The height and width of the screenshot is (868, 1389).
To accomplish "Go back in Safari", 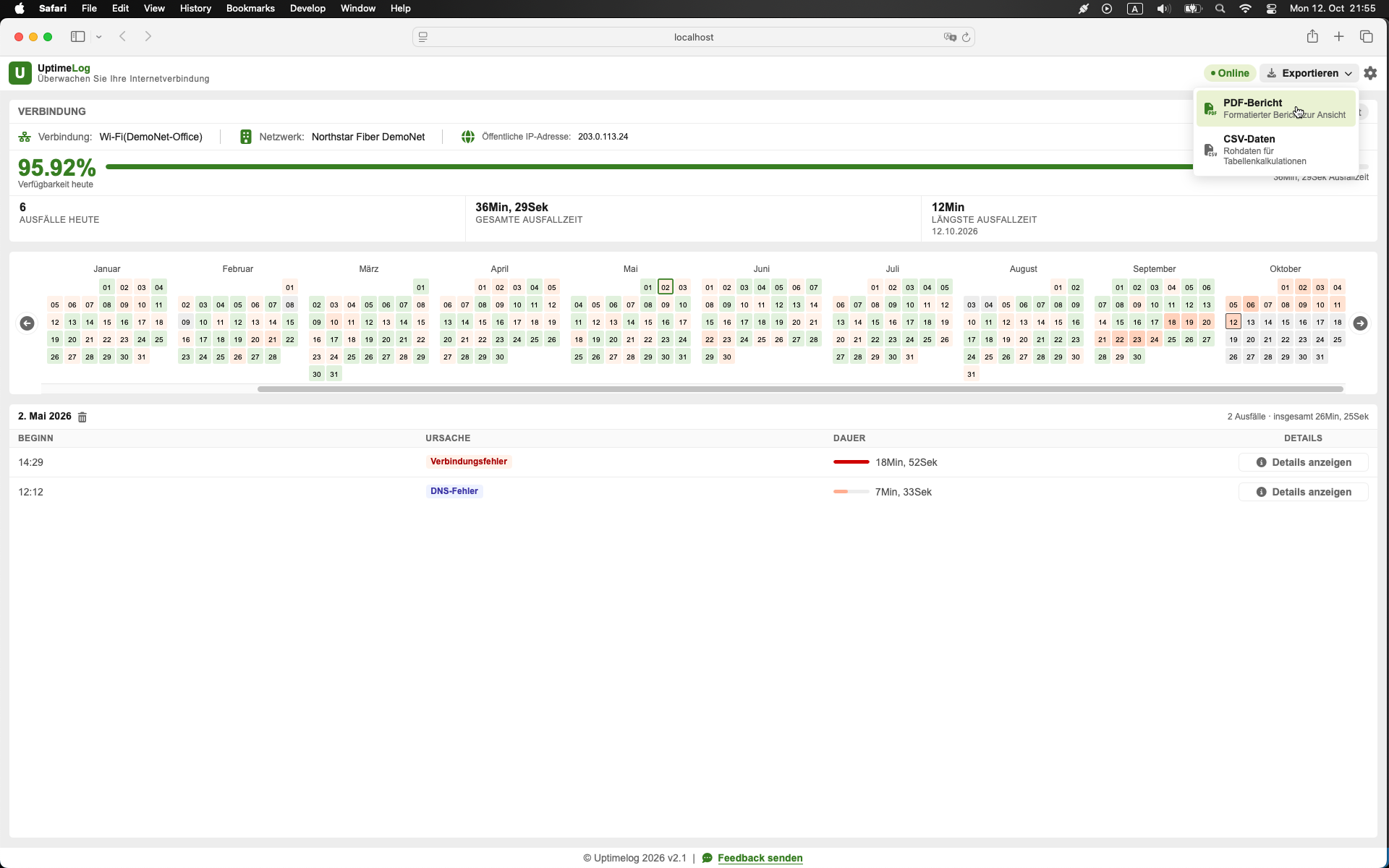I will (123, 37).
